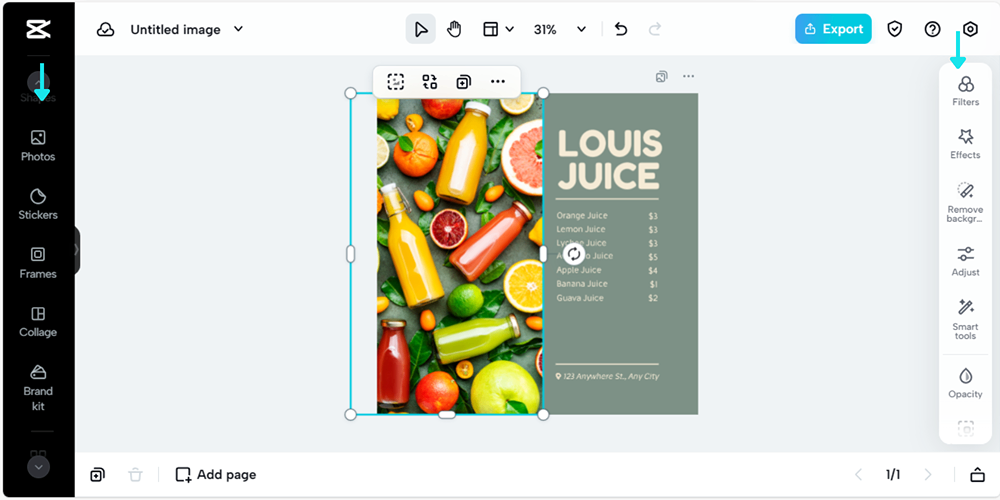The image size is (1000, 500).
Task: Undo the last action
Action: [621, 29]
